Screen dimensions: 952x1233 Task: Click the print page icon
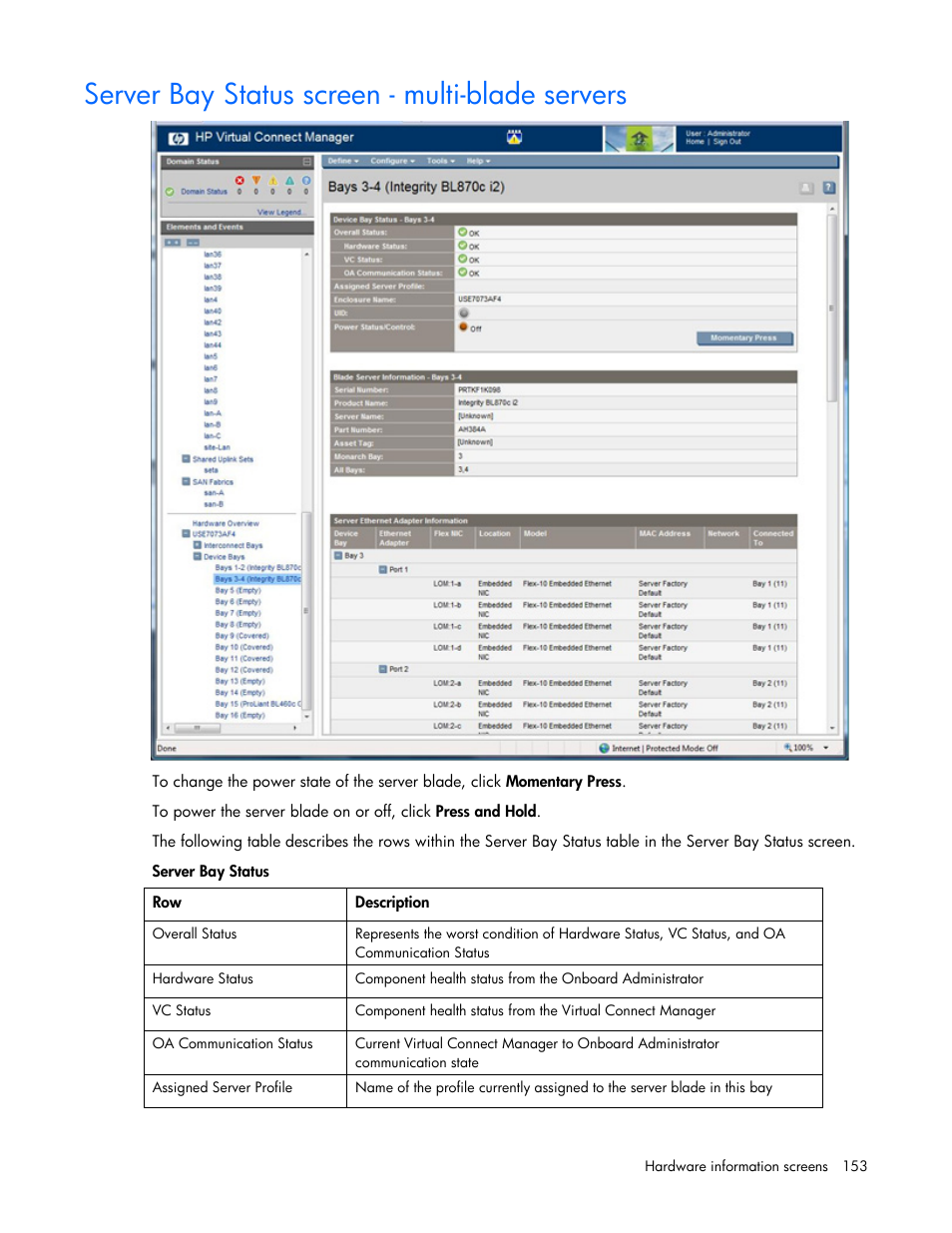coord(806,188)
